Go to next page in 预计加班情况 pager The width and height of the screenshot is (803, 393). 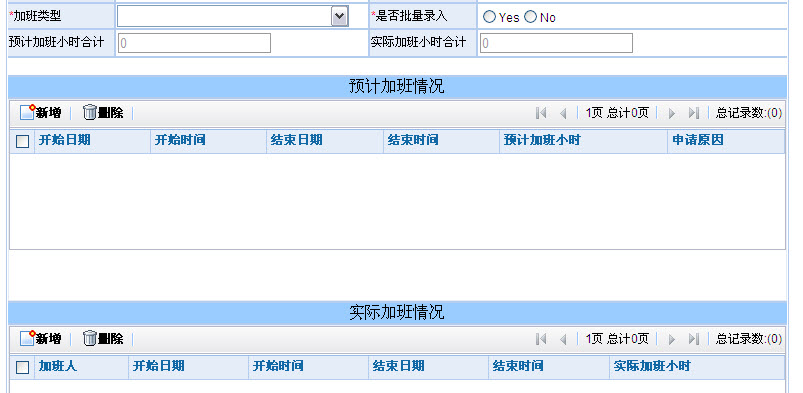coord(672,113)
